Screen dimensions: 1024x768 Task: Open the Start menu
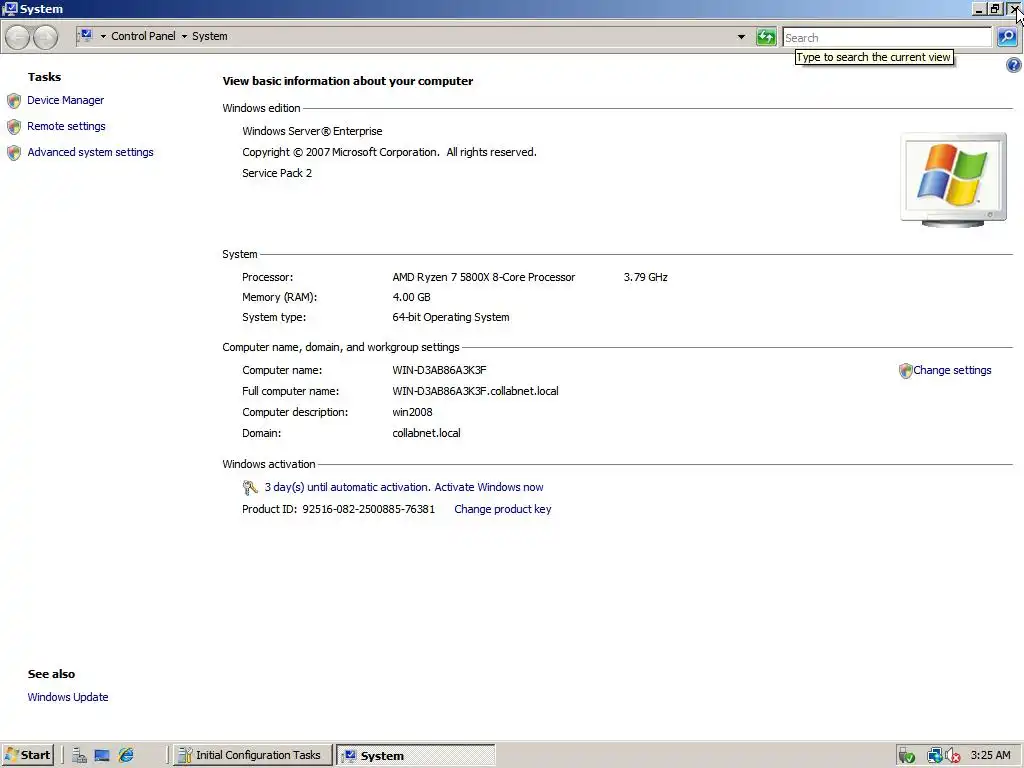28,755
